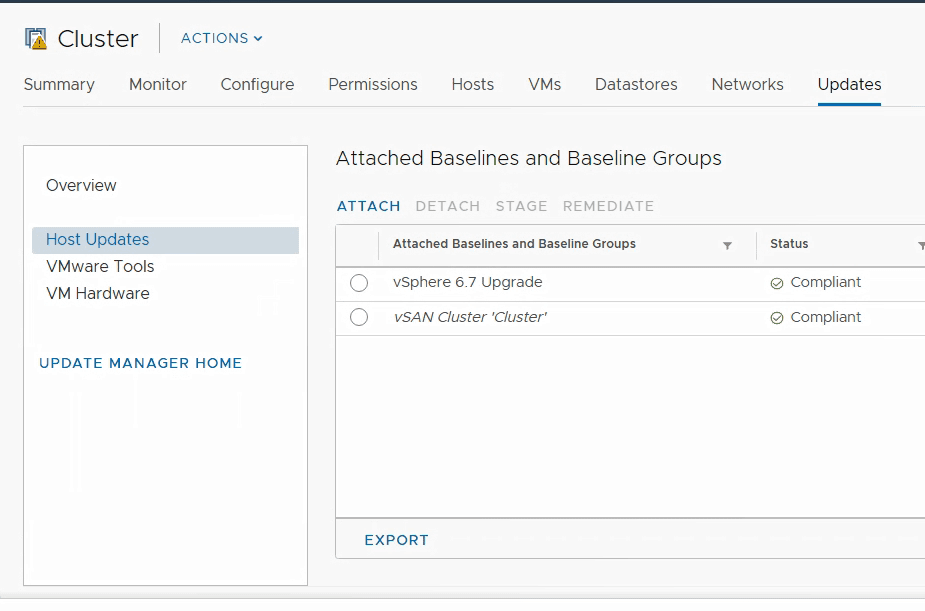Click the REMEDIATE button
925x611 pixels.
[x=608, y=206]
